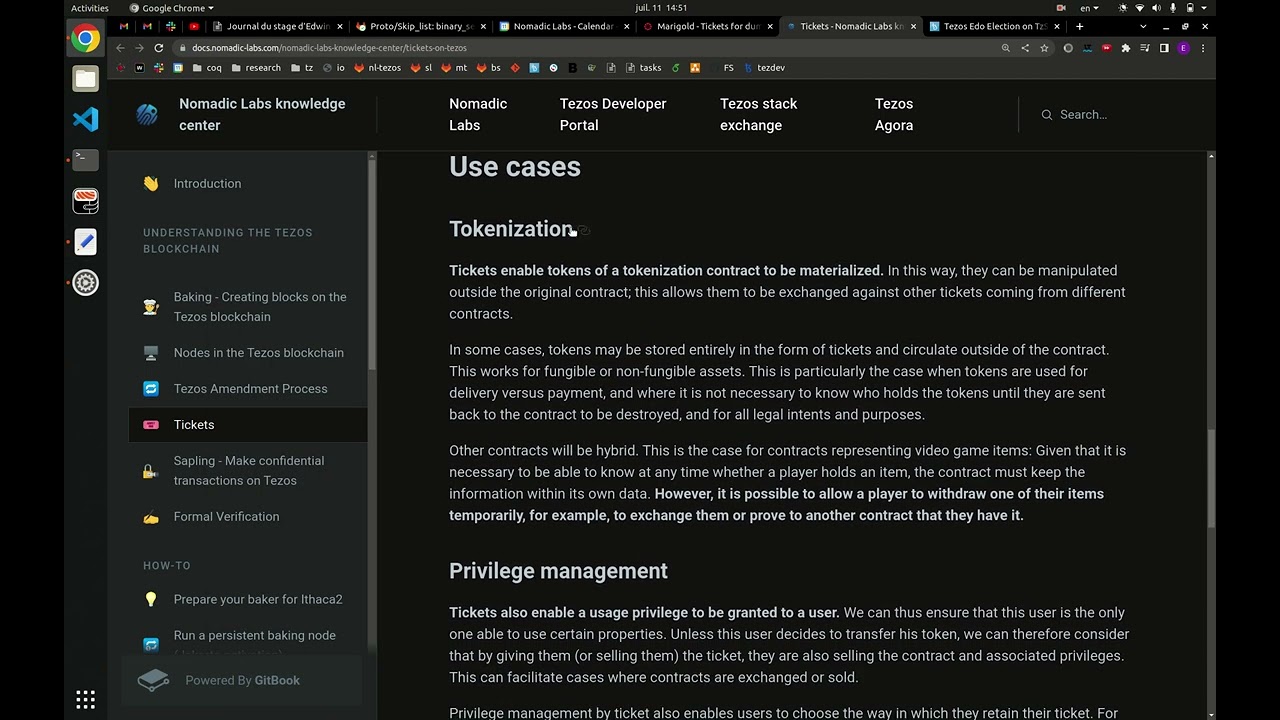Open a new browser tab
Image resolution: width=1280 pixels, height=720 pixels.
coord(1079,26)
